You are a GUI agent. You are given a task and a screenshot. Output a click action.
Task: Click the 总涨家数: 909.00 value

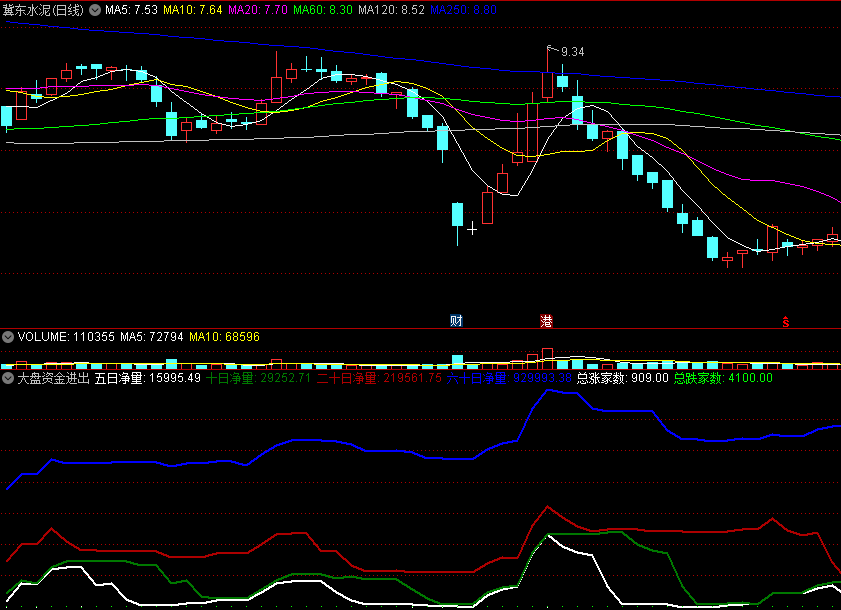click(x=623, y=378)
